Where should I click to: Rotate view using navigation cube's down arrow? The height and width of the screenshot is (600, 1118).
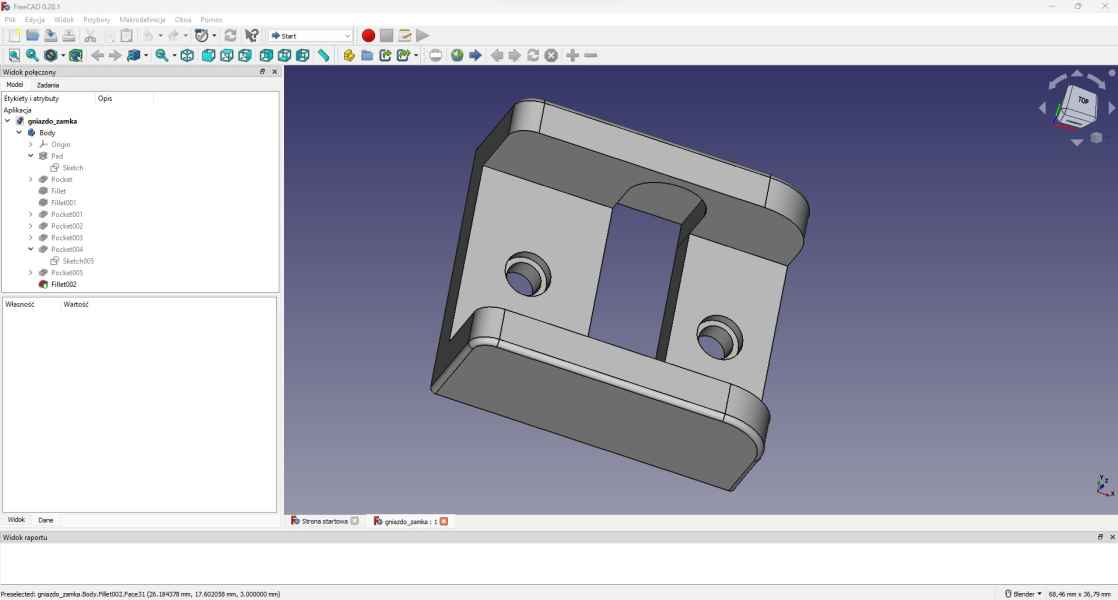coord(1077,142)
